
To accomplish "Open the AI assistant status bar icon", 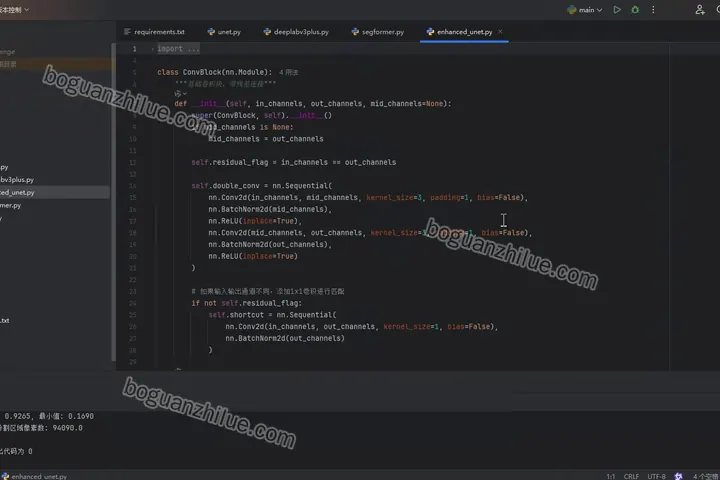I will (x=678, y=476).
